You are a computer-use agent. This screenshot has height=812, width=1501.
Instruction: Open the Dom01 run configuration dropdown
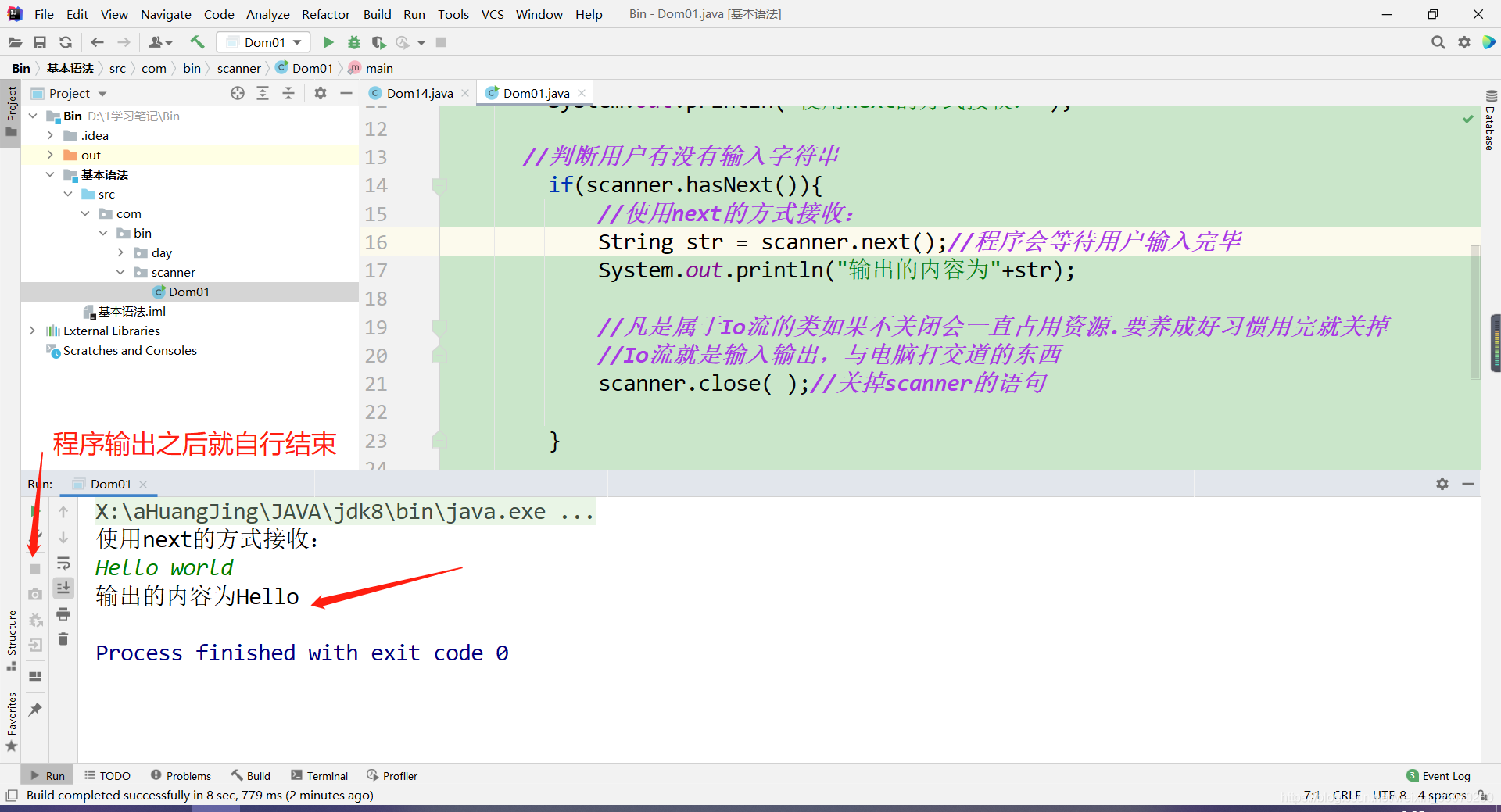pyautogui.click(x=263, y=42)
